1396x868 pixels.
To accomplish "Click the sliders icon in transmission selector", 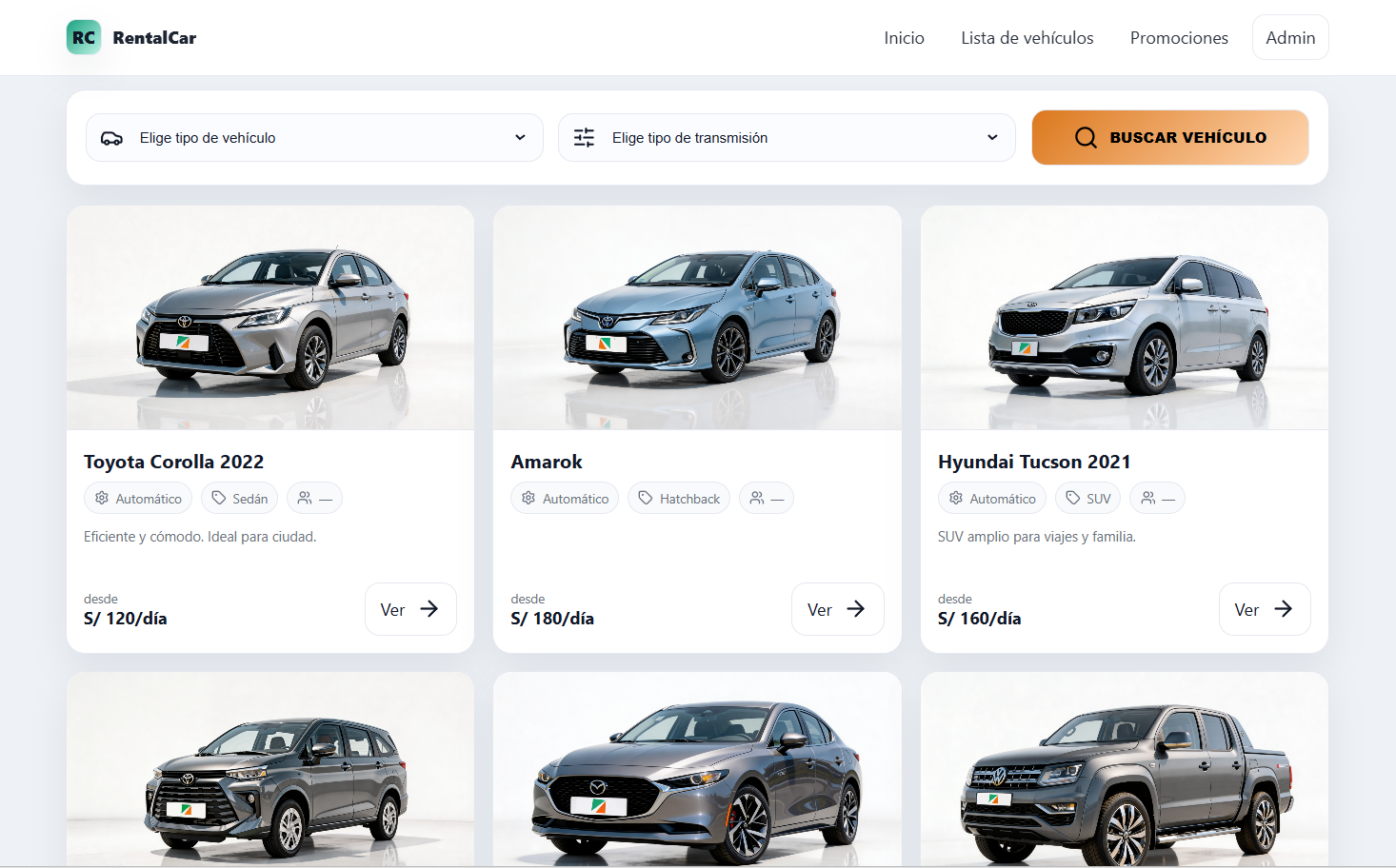I will pos(584,138).
